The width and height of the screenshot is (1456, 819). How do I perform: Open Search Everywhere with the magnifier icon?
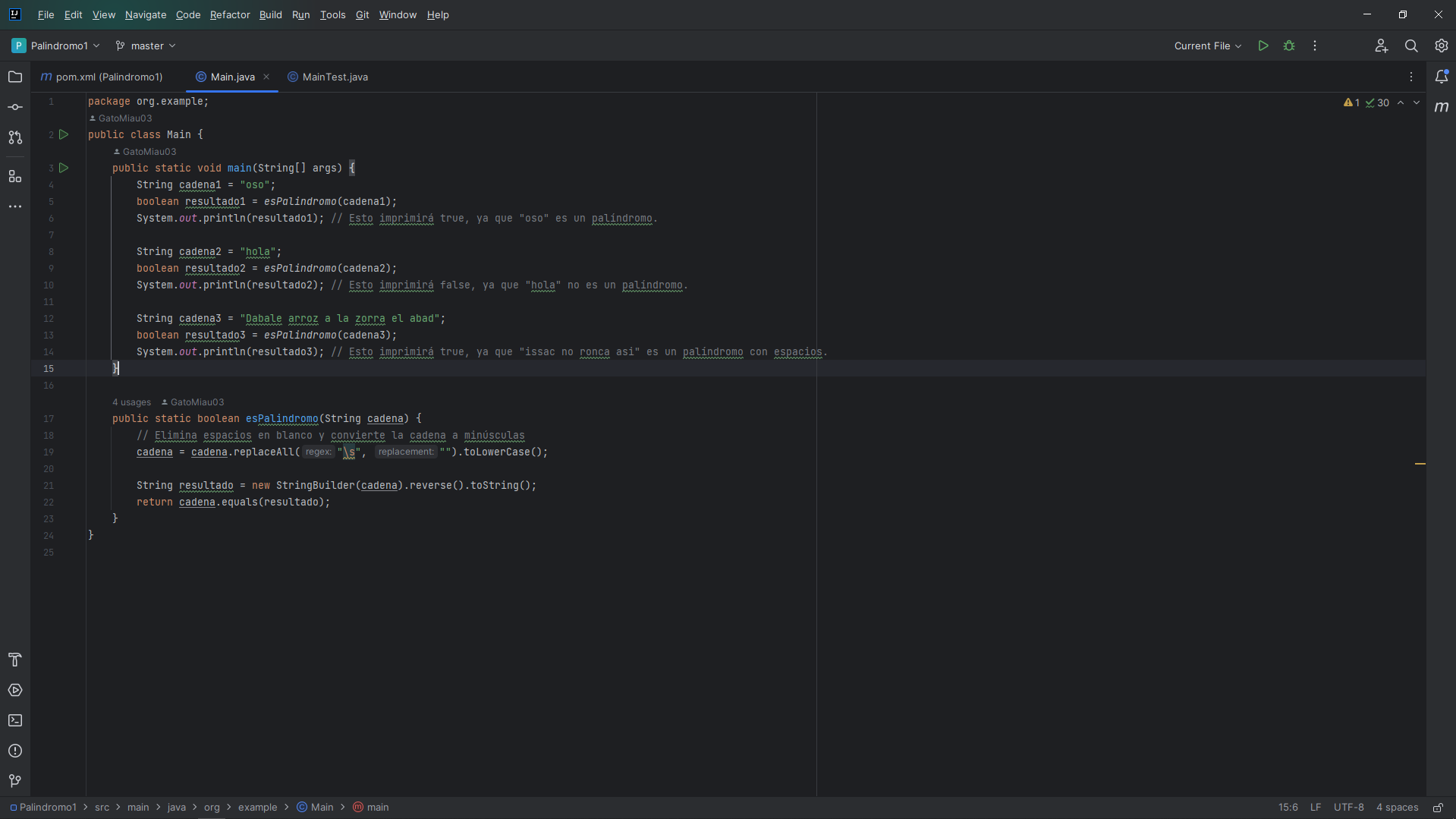[1411, 46]
